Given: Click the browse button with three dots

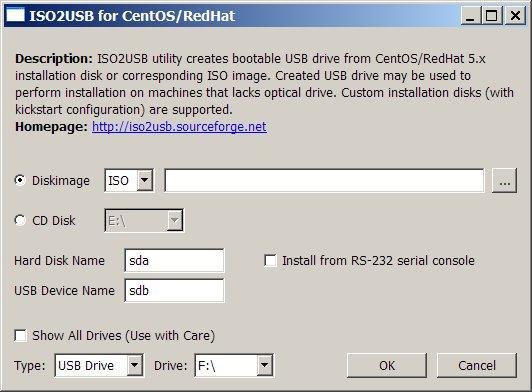Looking at the screenshot, I should pos(505,181).
